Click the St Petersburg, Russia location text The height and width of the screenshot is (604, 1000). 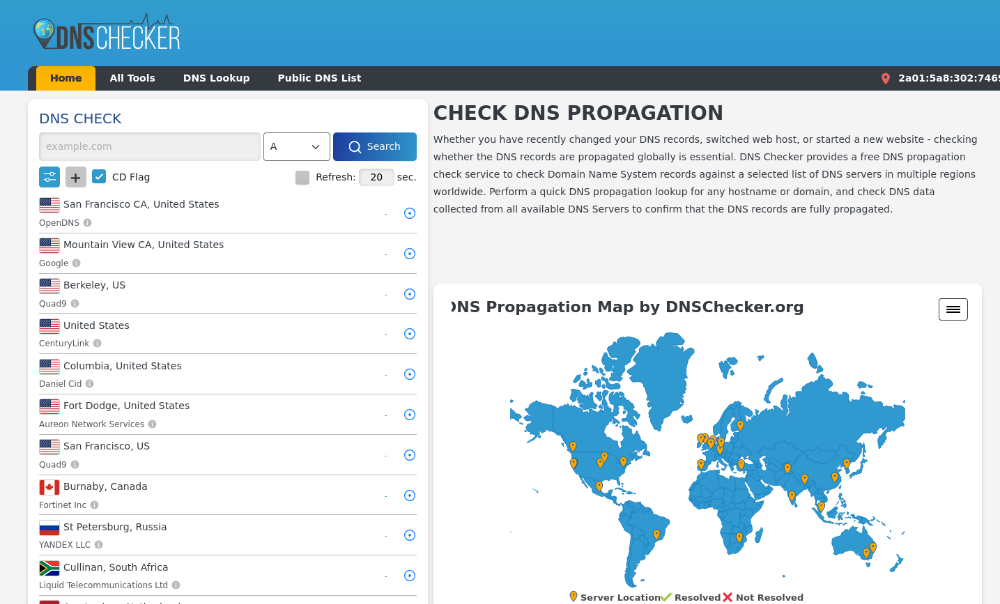(115, 527)
